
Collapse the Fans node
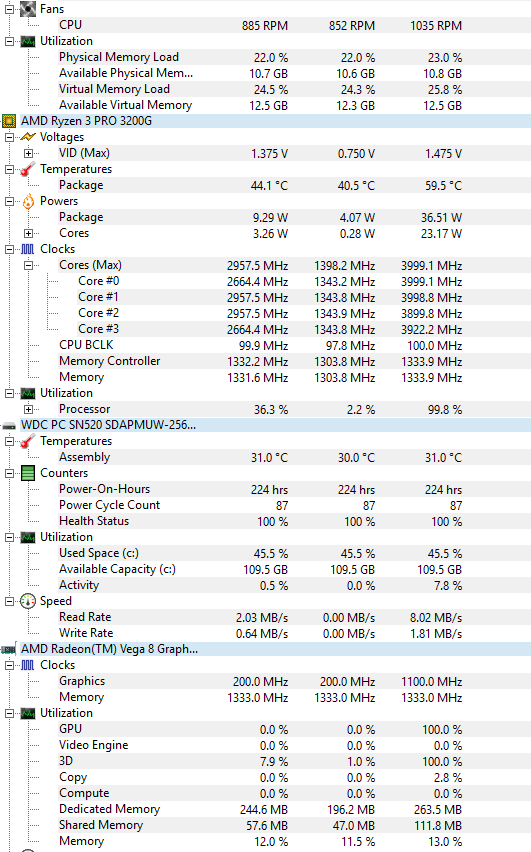(x=9, y=9)
